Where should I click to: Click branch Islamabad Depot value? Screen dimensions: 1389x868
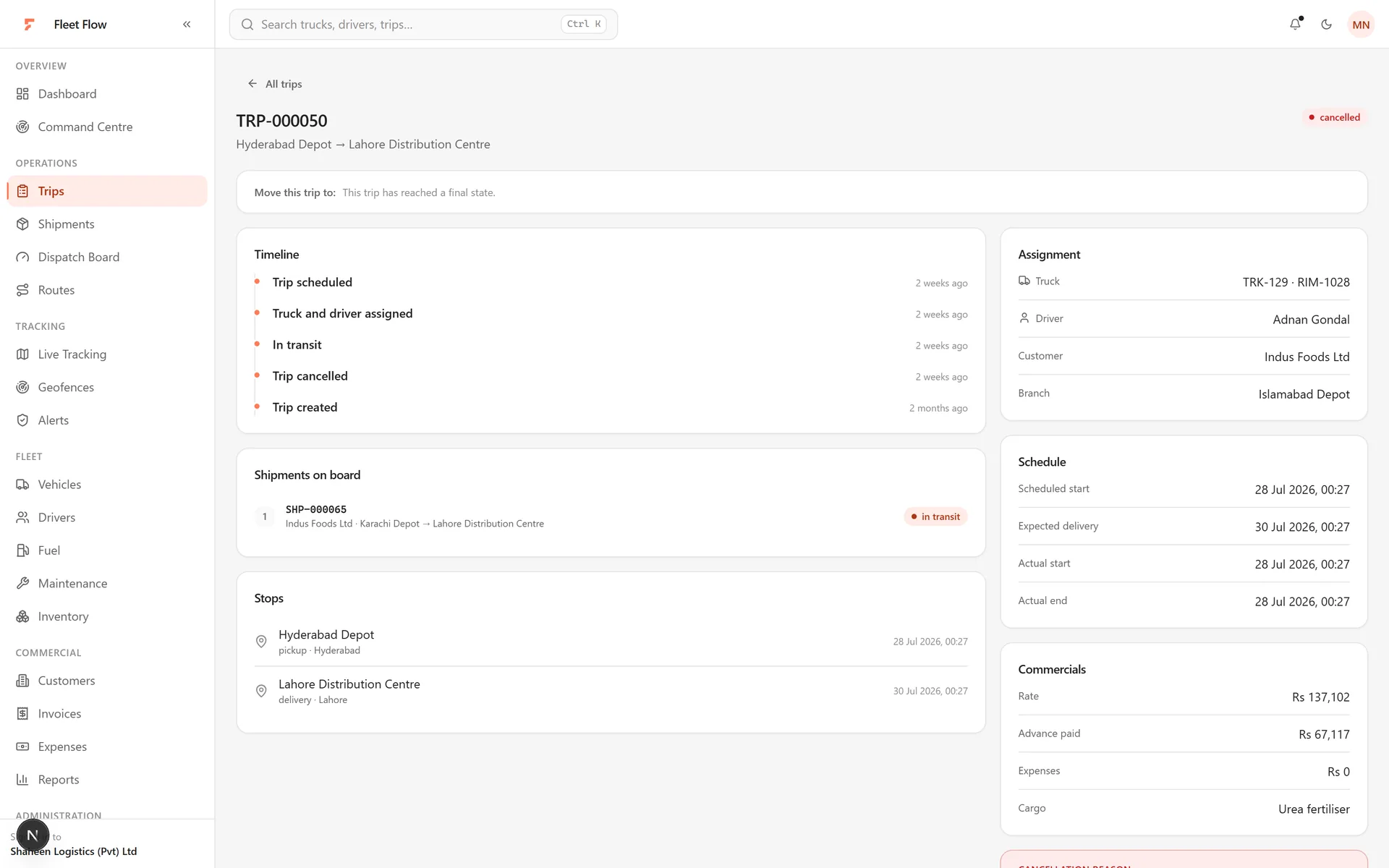click(x=1304, y=394)
